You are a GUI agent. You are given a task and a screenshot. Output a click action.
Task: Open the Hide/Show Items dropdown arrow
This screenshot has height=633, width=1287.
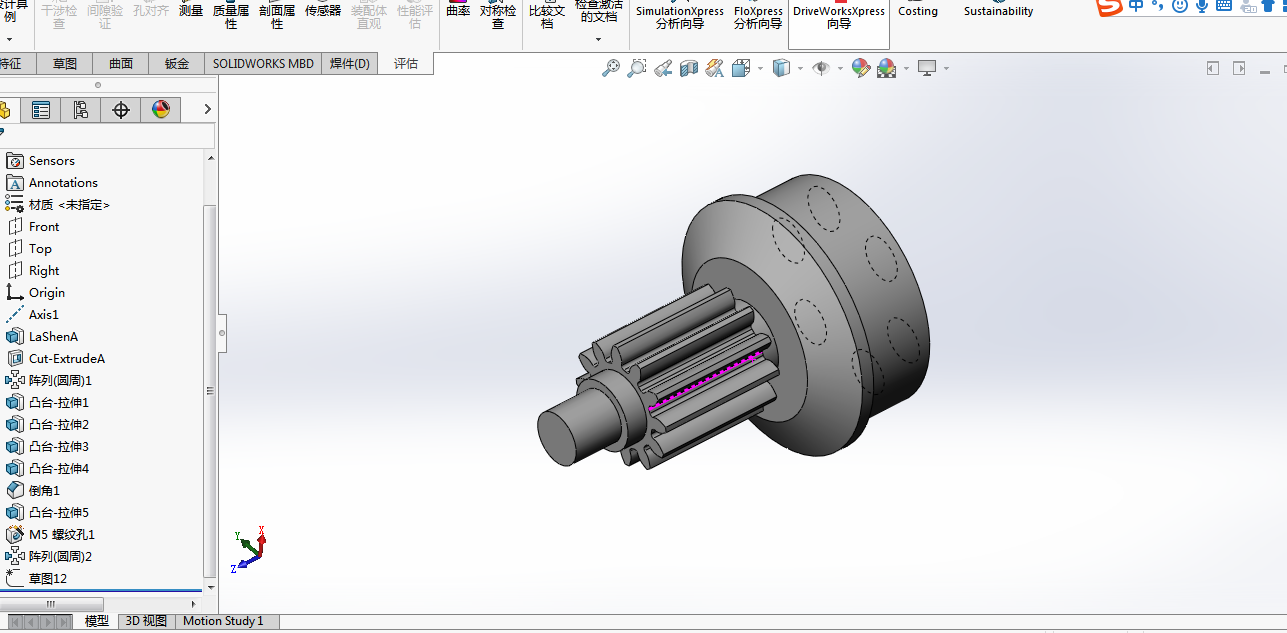click(840, 69)
